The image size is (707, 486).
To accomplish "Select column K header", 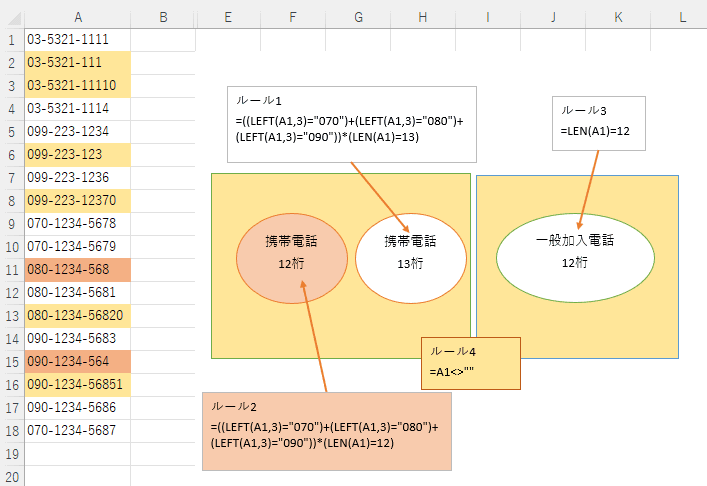I will 618,18.
